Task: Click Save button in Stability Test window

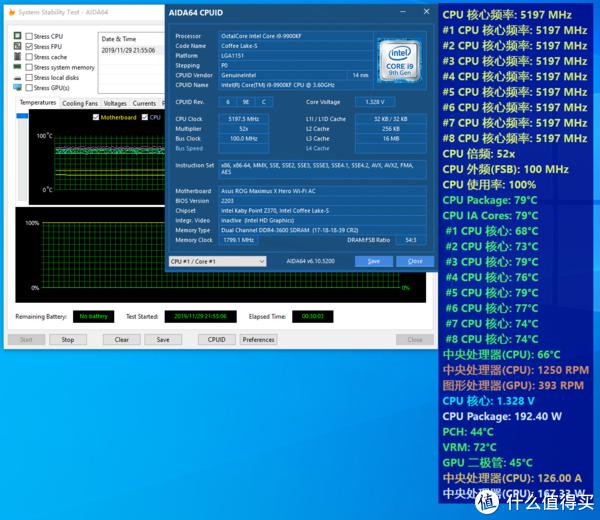Action: point(163,340)
